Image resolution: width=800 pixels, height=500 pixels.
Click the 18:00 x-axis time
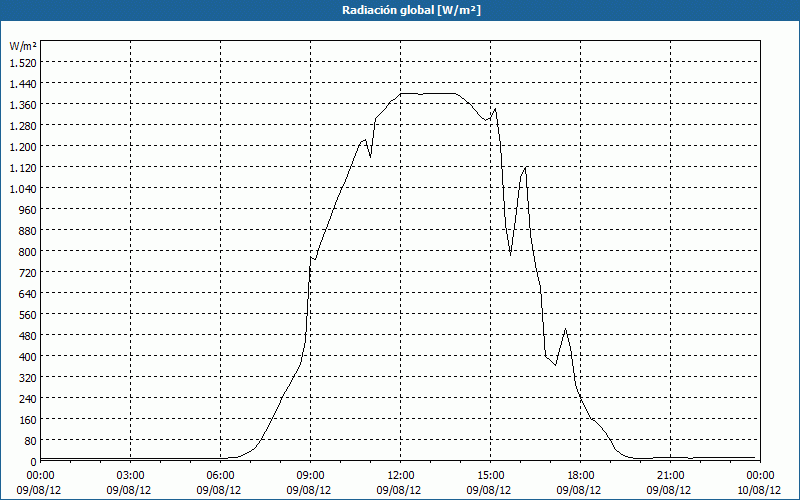coord(580,476)
